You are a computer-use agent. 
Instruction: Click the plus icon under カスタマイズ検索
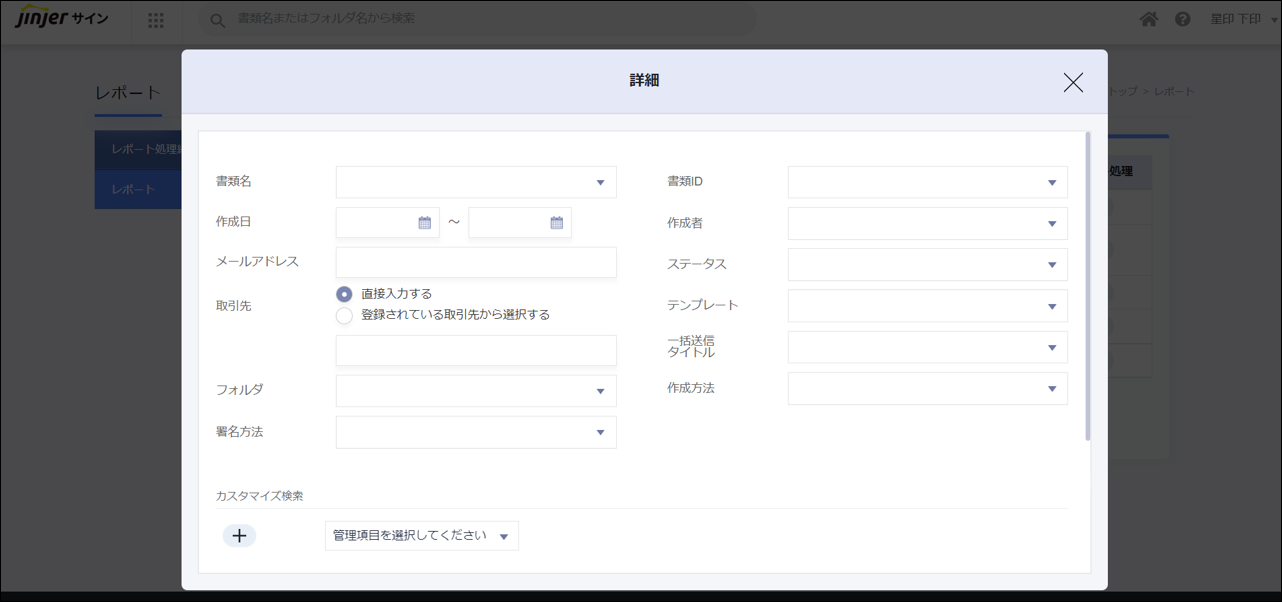(239, 536)
